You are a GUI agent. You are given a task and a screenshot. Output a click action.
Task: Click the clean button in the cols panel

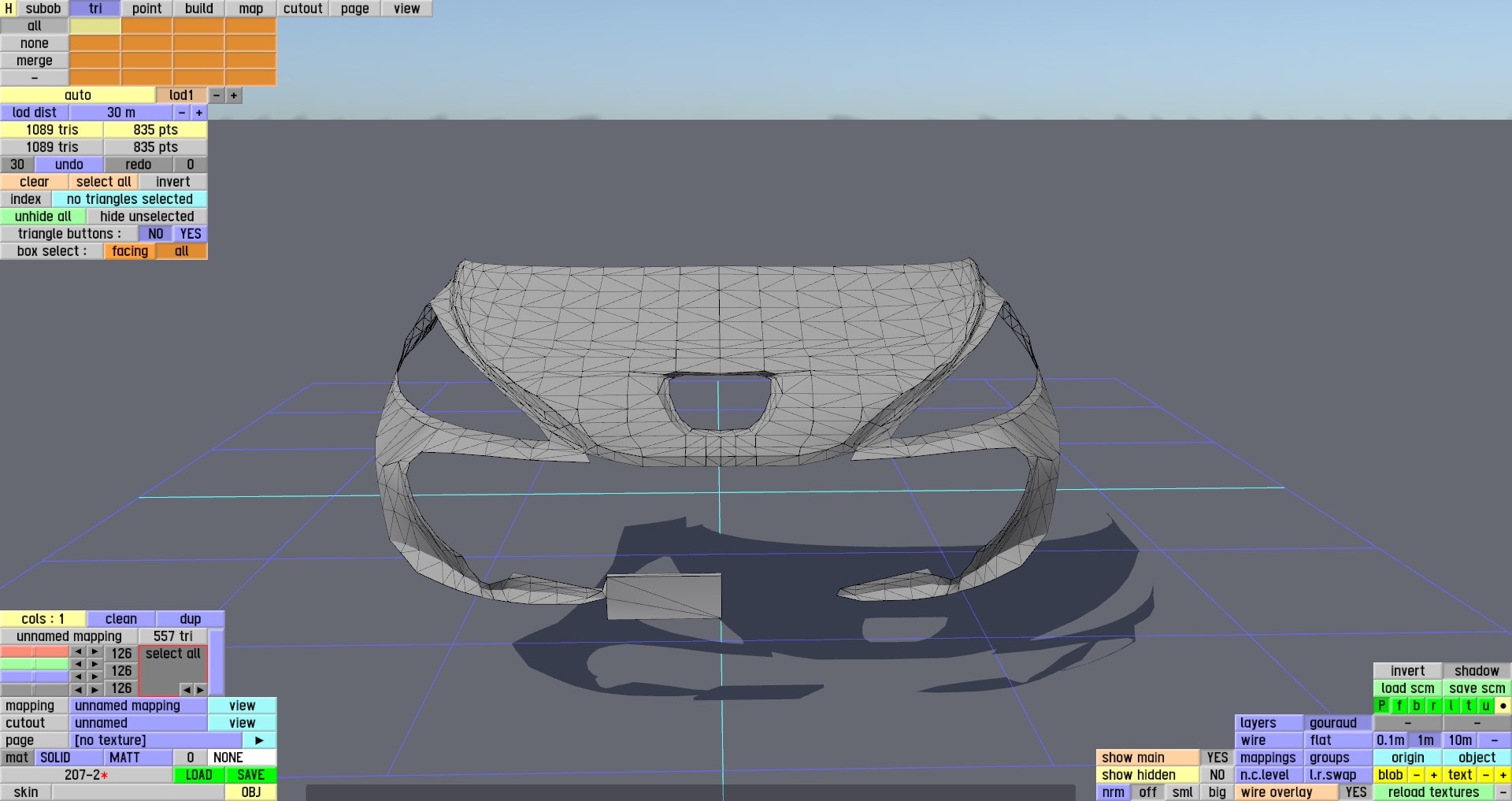pyautogui.click(x=121, y=619)
